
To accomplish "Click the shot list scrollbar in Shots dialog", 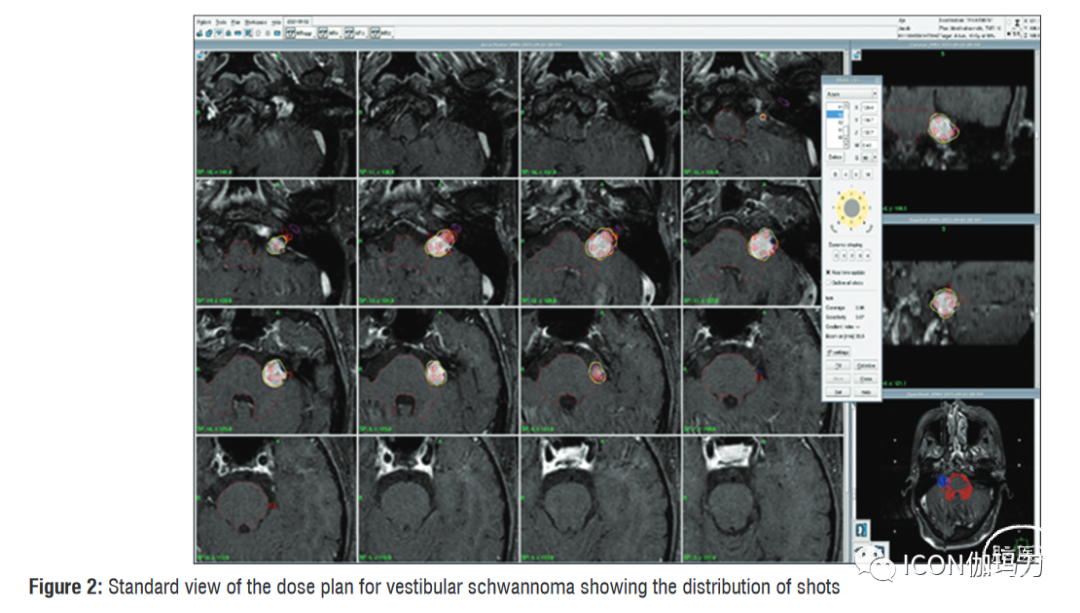I will tap(847, 125).
